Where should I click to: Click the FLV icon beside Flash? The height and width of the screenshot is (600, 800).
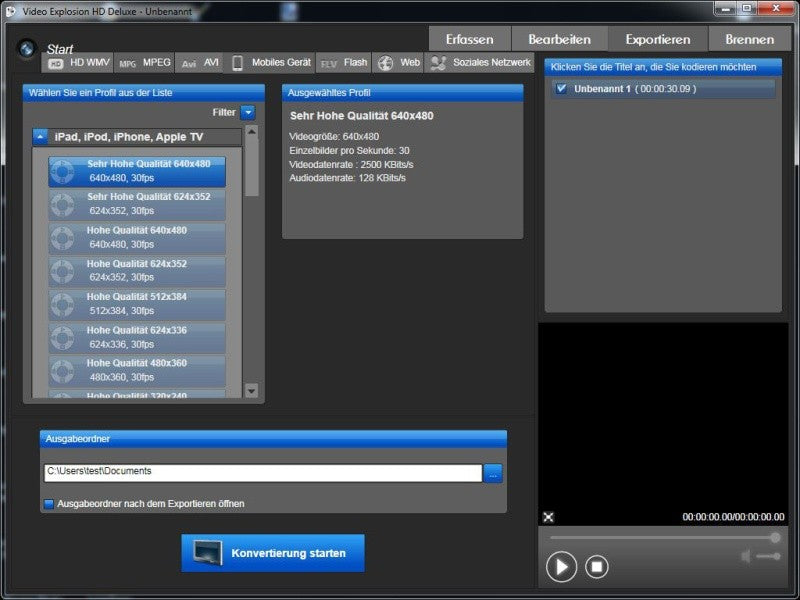click(329, 64)
